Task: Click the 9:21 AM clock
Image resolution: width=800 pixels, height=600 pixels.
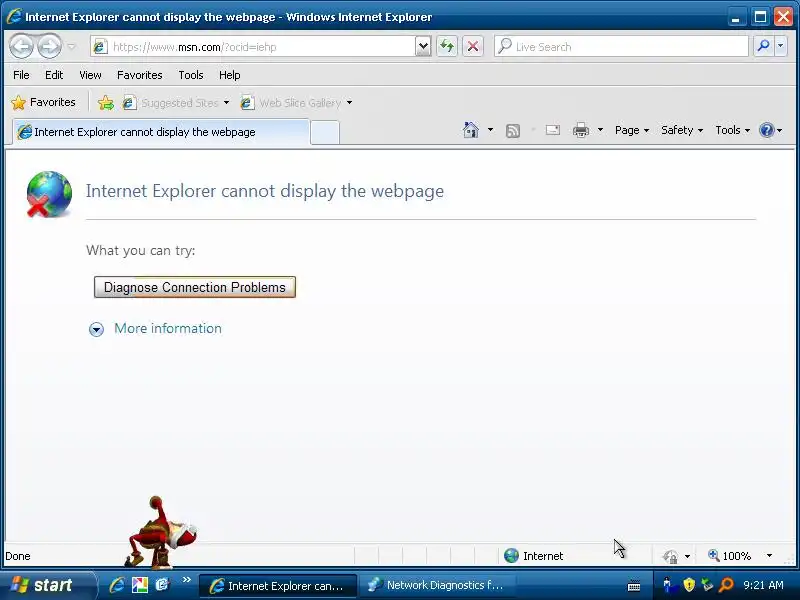Action: tap(763, 585)
